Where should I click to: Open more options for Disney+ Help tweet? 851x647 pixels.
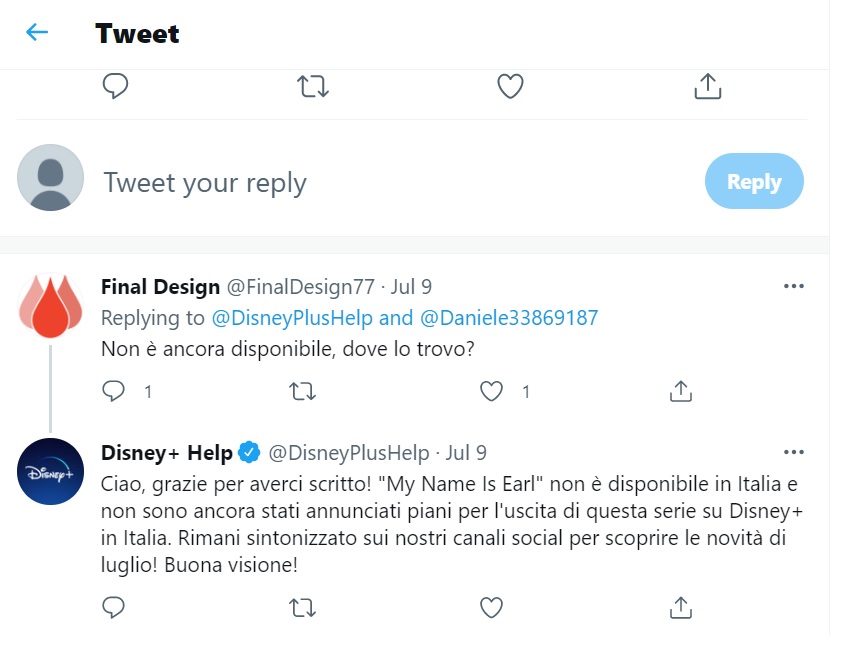coord(793,452)
